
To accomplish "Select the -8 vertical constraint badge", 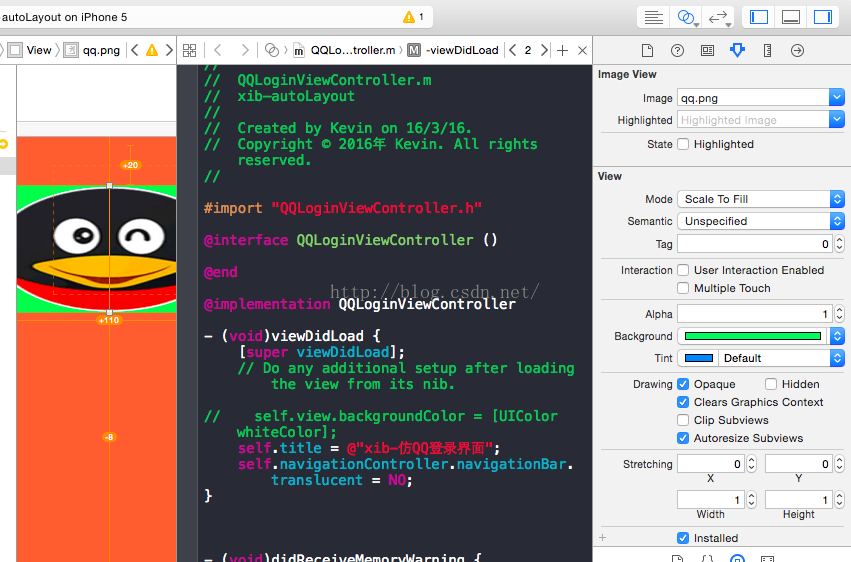I will [x=109, y=437].
